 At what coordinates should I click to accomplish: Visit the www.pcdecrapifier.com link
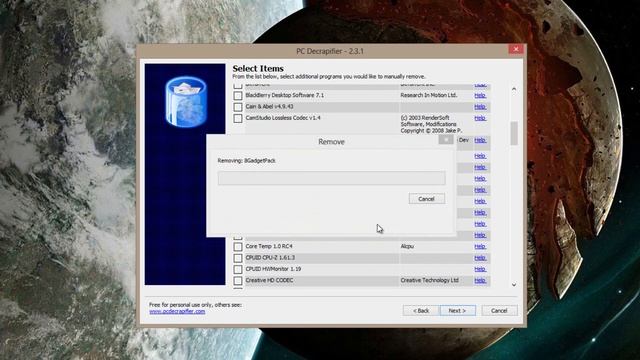click(177, 311)
